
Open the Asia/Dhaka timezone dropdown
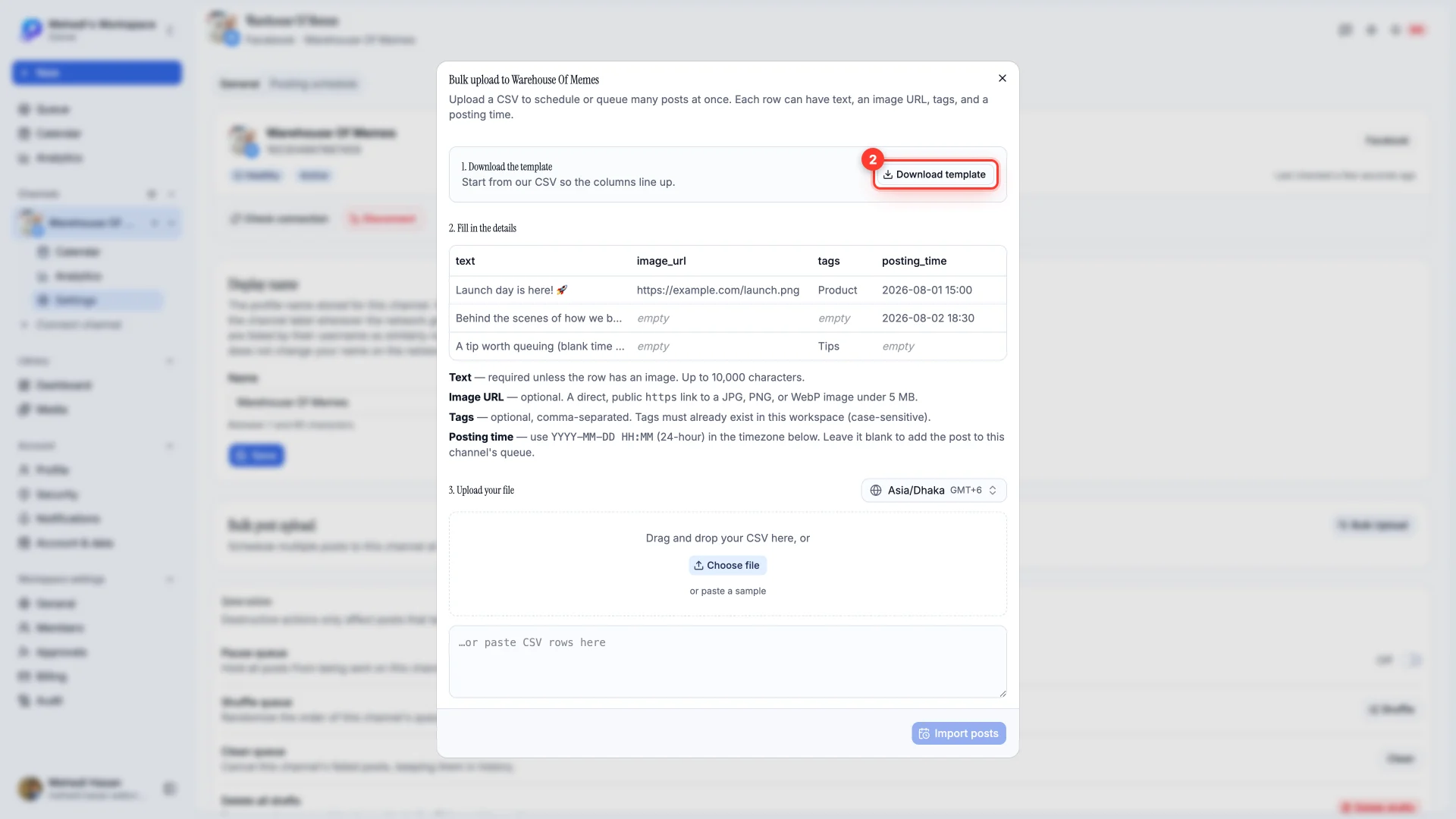(x=934, y=490)
